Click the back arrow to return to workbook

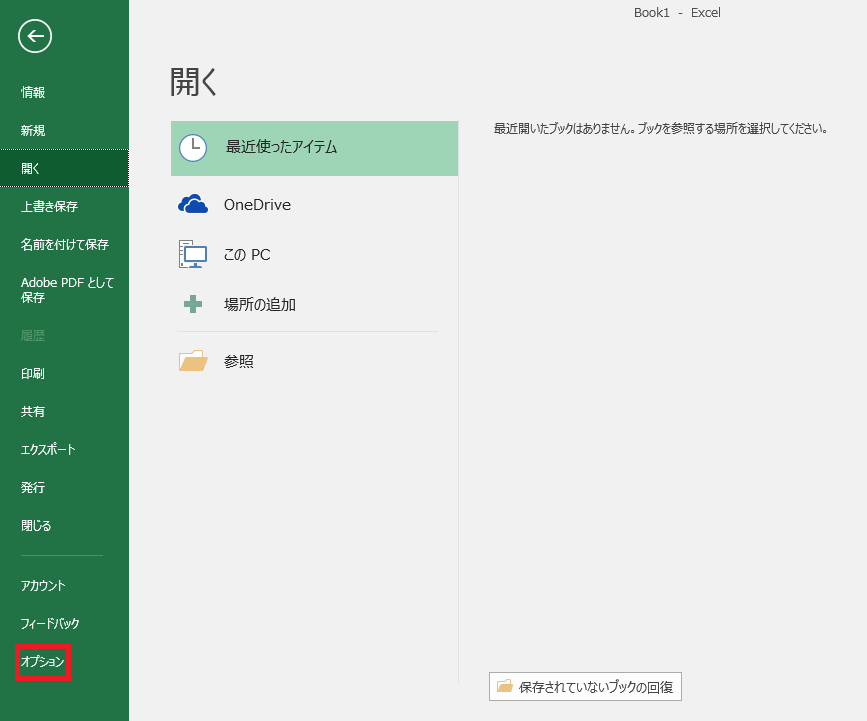pos(35,36)
